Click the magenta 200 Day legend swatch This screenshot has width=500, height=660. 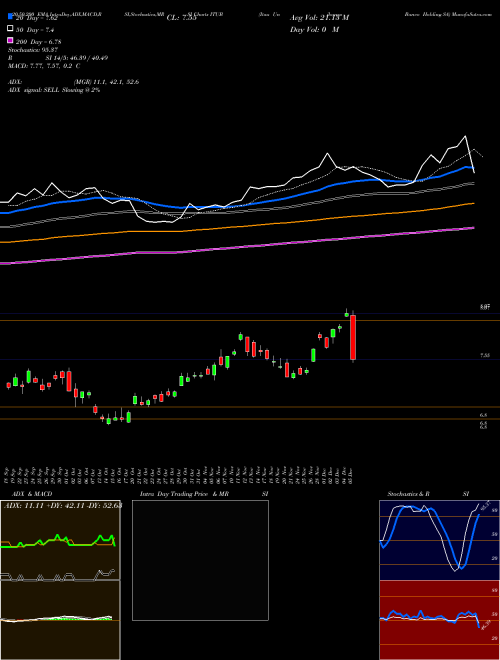point(10,41)
